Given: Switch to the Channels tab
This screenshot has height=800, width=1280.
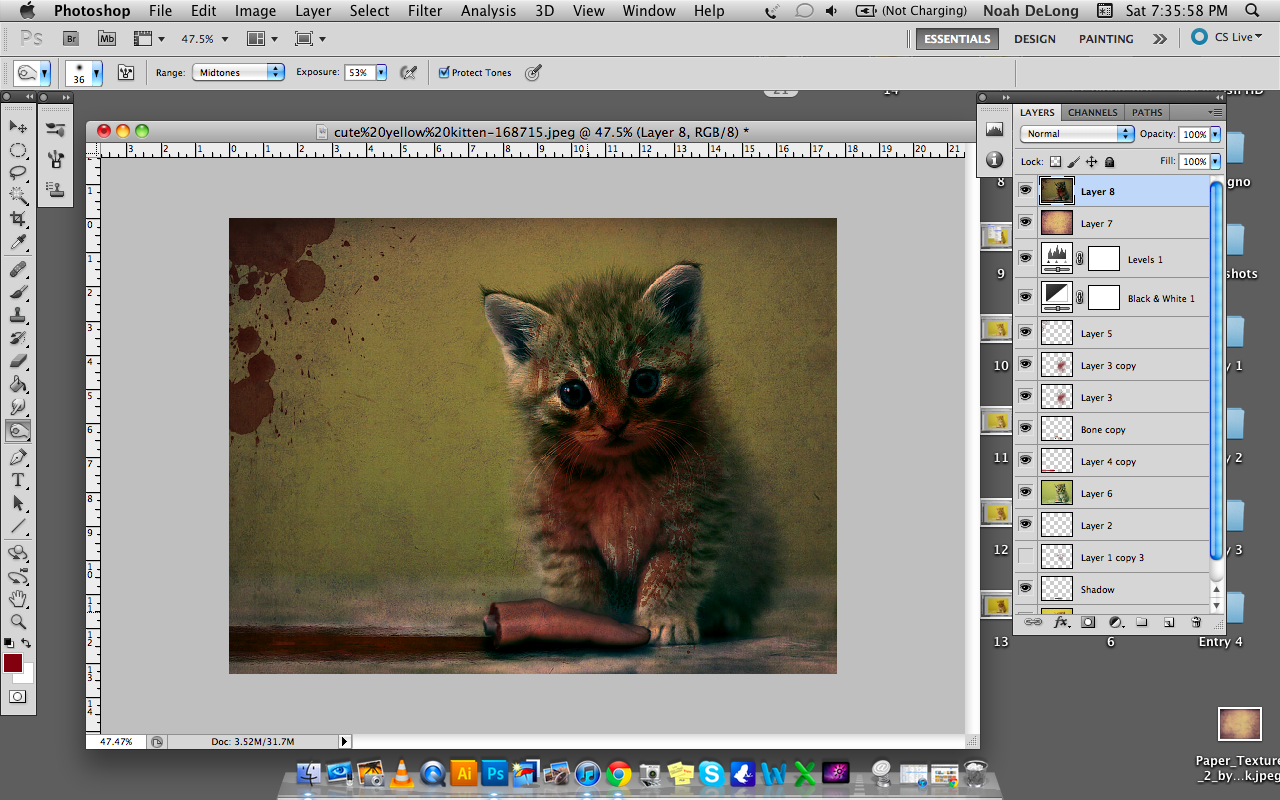Looking at the screenshot, I should 1092,112.
